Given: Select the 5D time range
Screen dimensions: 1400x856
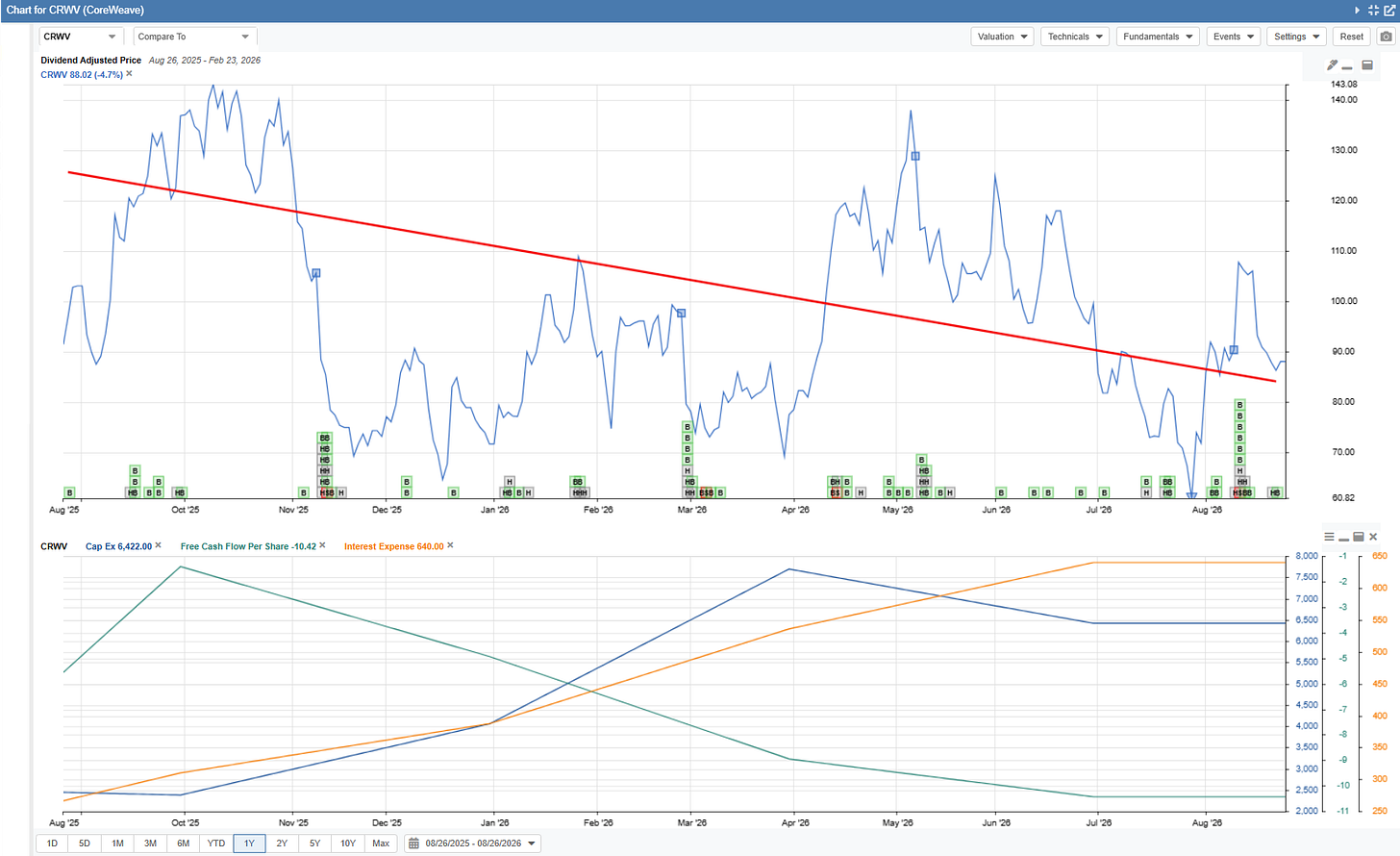Looking at the screenshot, I should pyautogui.click(x=85, y=843).
